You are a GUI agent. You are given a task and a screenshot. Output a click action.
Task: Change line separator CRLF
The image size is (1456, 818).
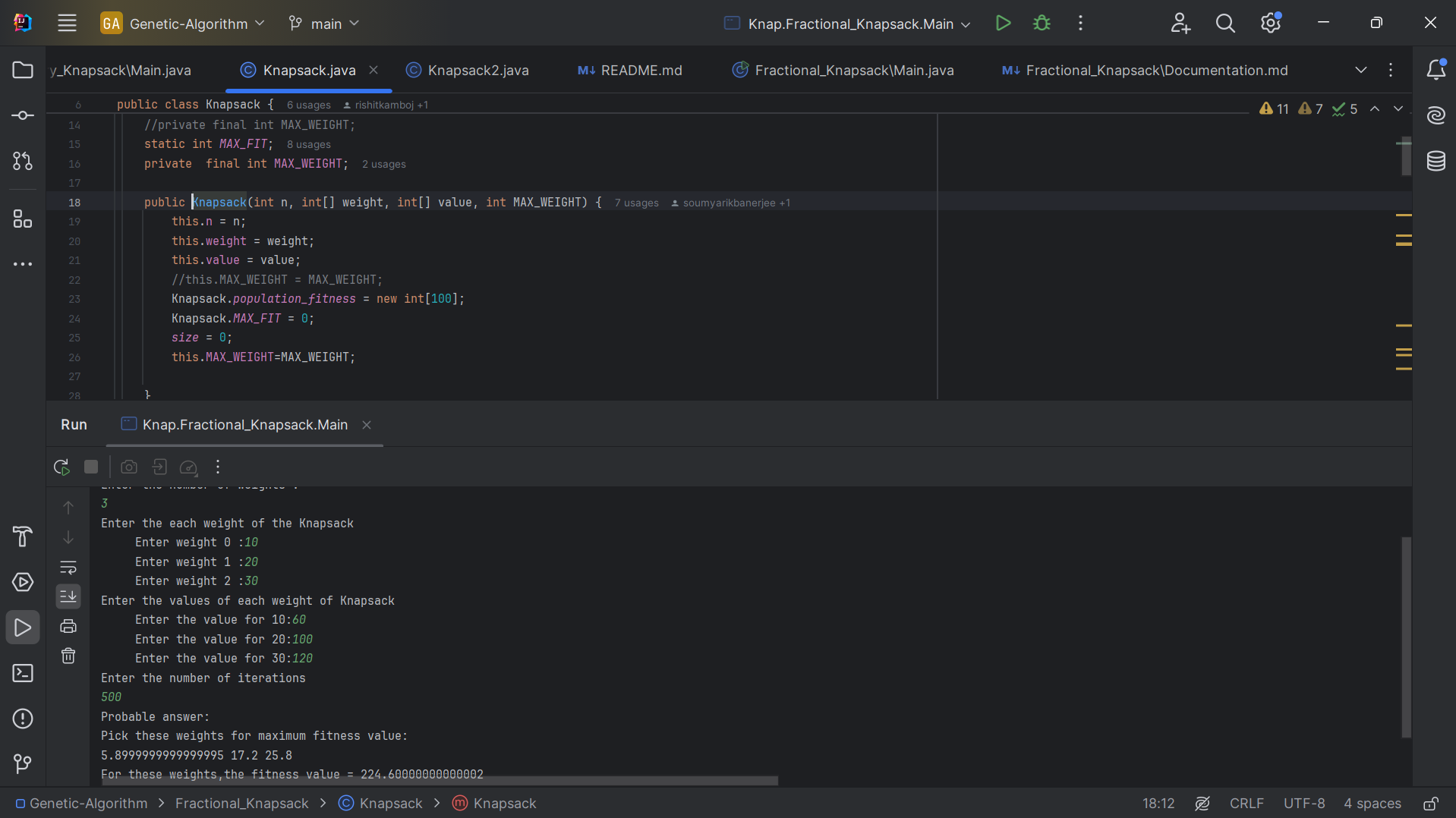coord(1246,804)
